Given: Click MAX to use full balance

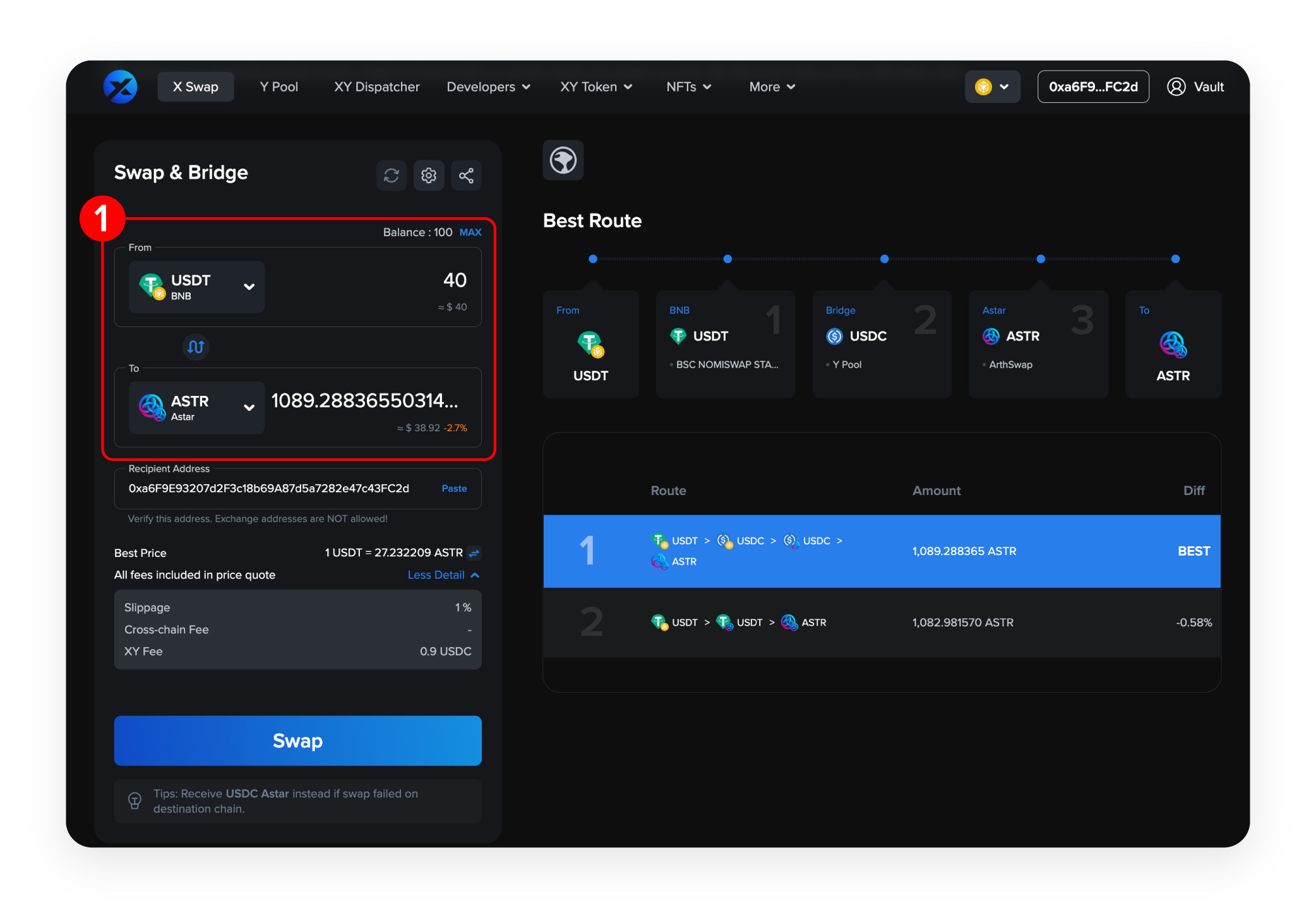Looking at the screenshot, I should pos(470,232).
